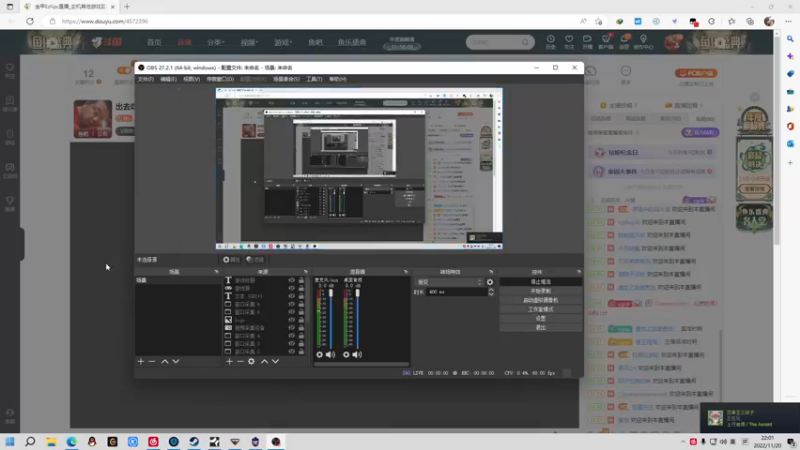Screen dimensions: 800x450
Task: Click the 时长 duration stepper arrows
Action: click(491, 292)
